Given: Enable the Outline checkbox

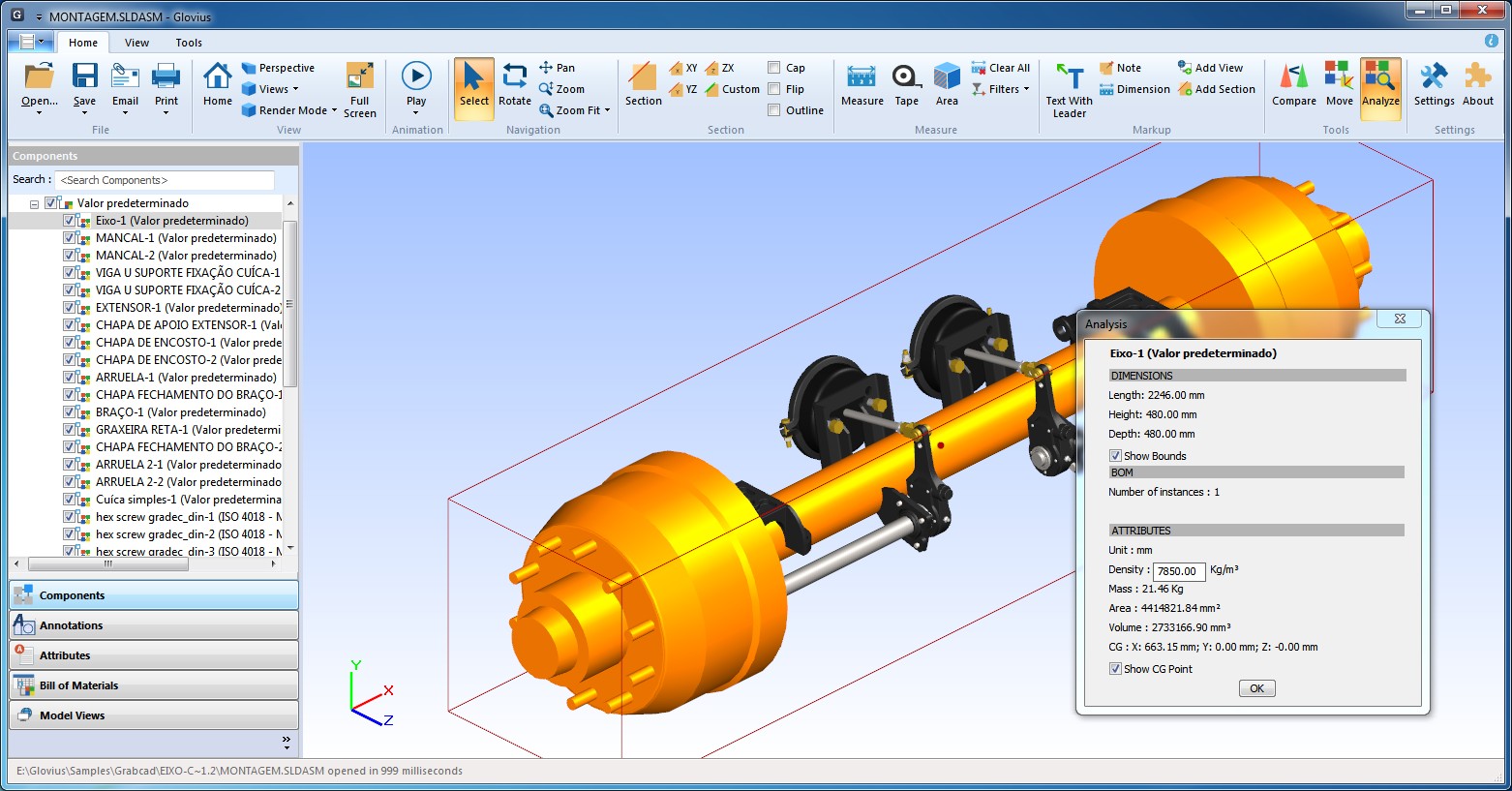Looking at the screenshot, I should click(774, 110).
